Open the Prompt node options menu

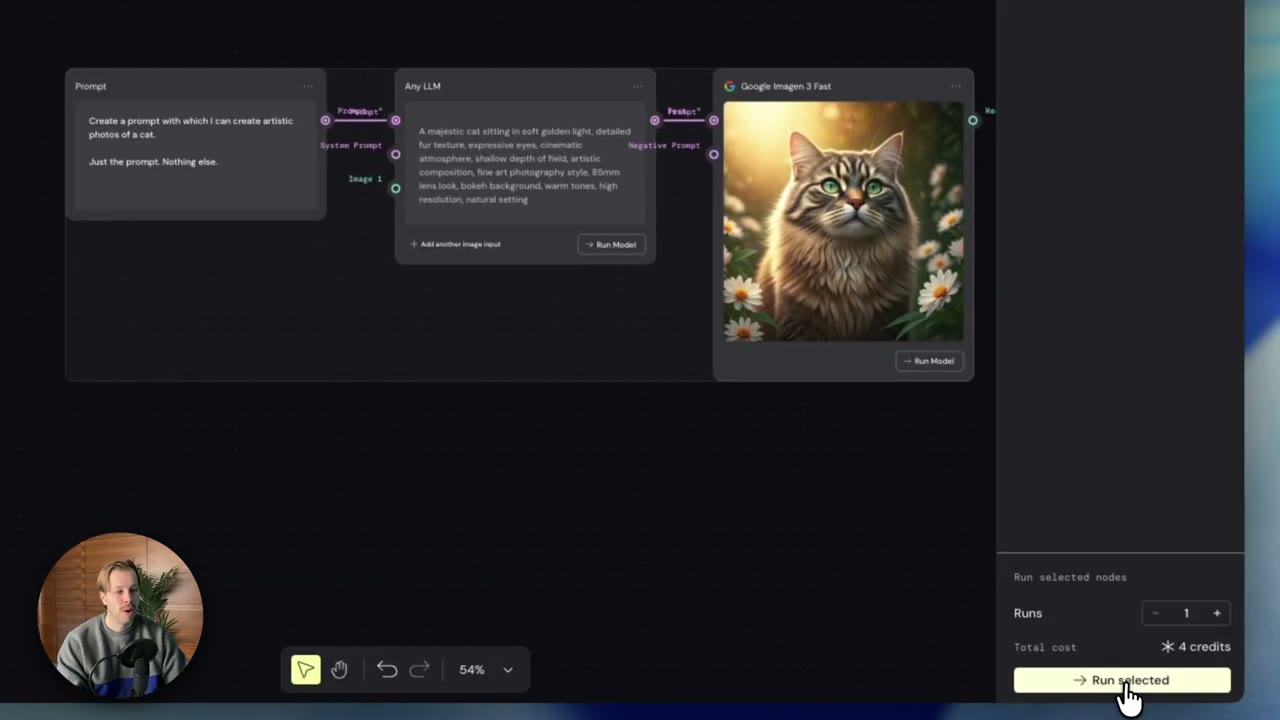[x=308, y=86]
